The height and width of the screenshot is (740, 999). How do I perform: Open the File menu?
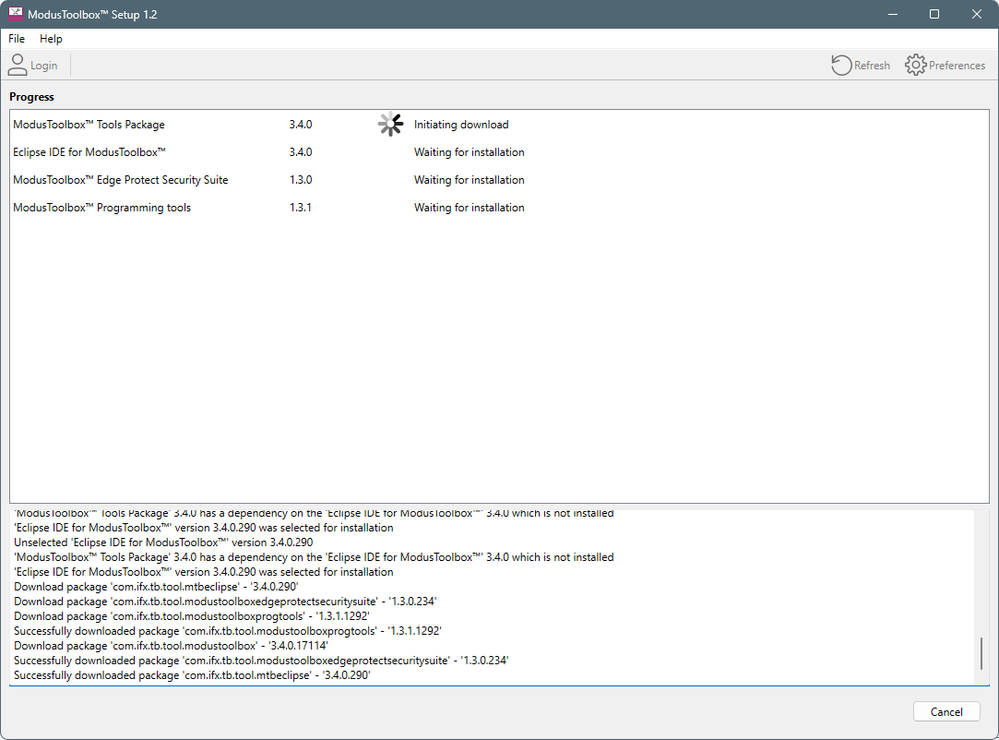click(16, 38)
